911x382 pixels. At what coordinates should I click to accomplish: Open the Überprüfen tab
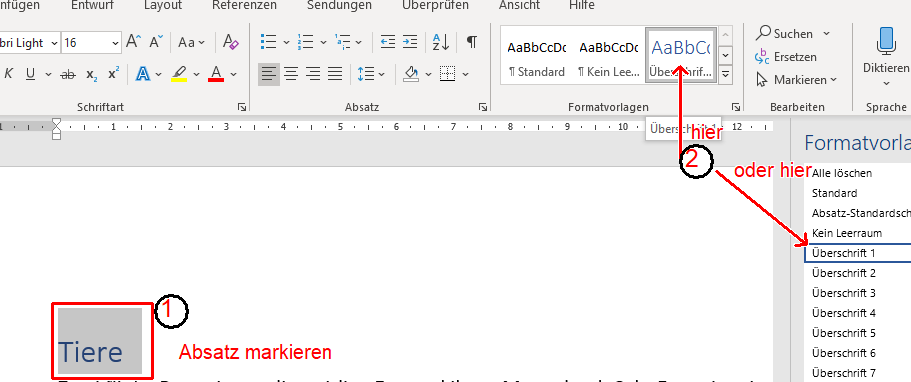[x=435, y=6]
